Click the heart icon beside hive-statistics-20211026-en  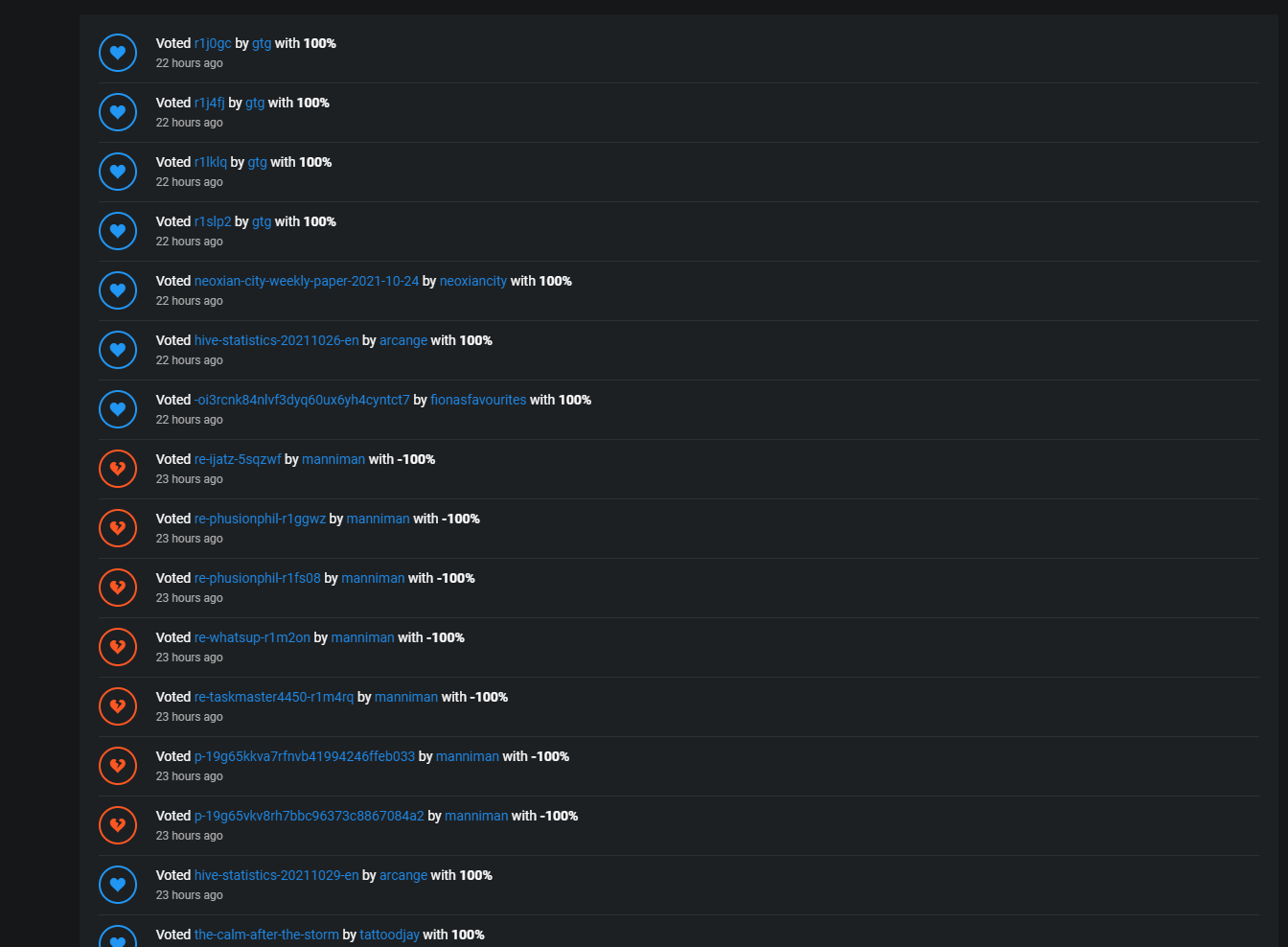[118, 350]
